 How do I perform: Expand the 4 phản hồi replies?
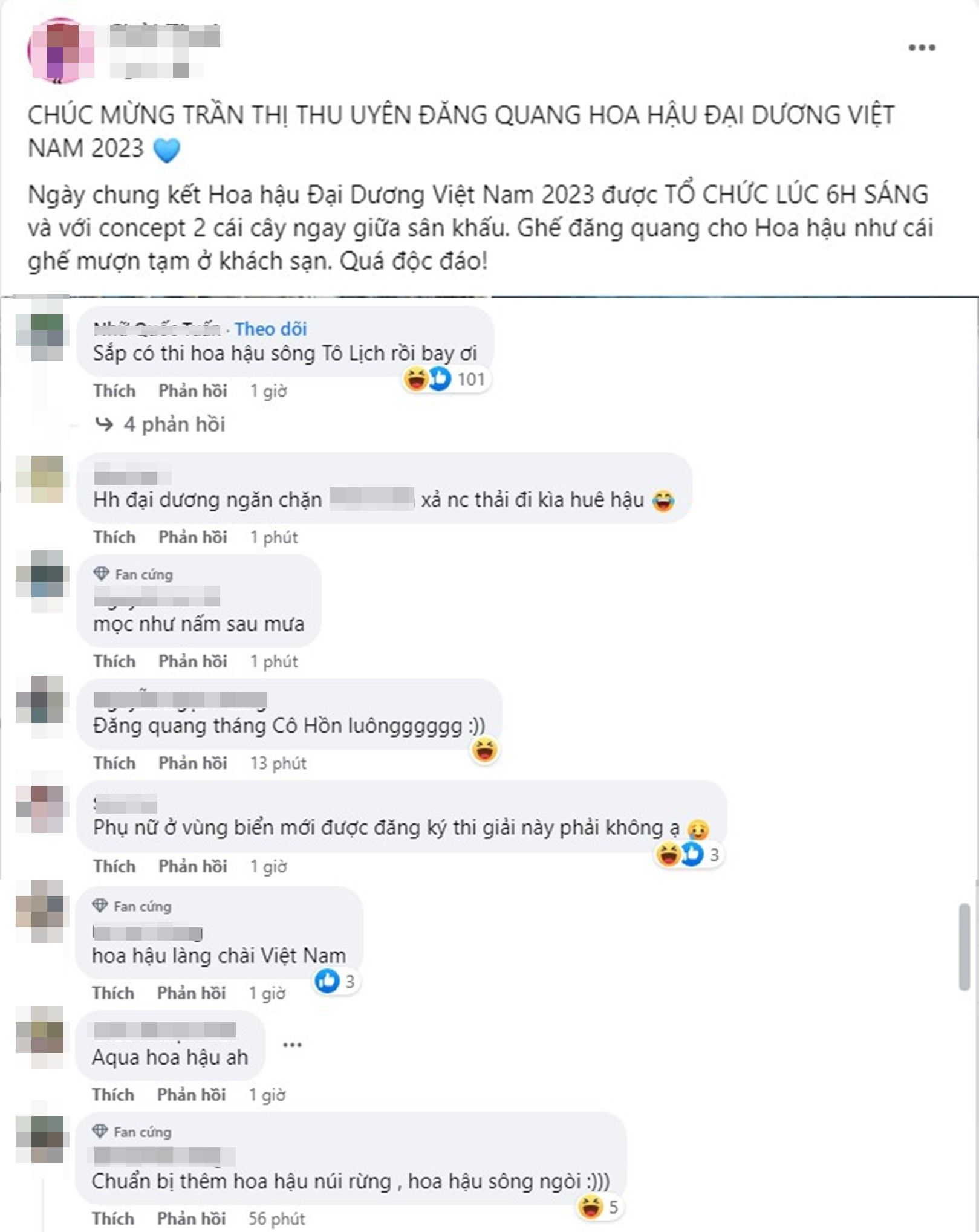point(160,424)
